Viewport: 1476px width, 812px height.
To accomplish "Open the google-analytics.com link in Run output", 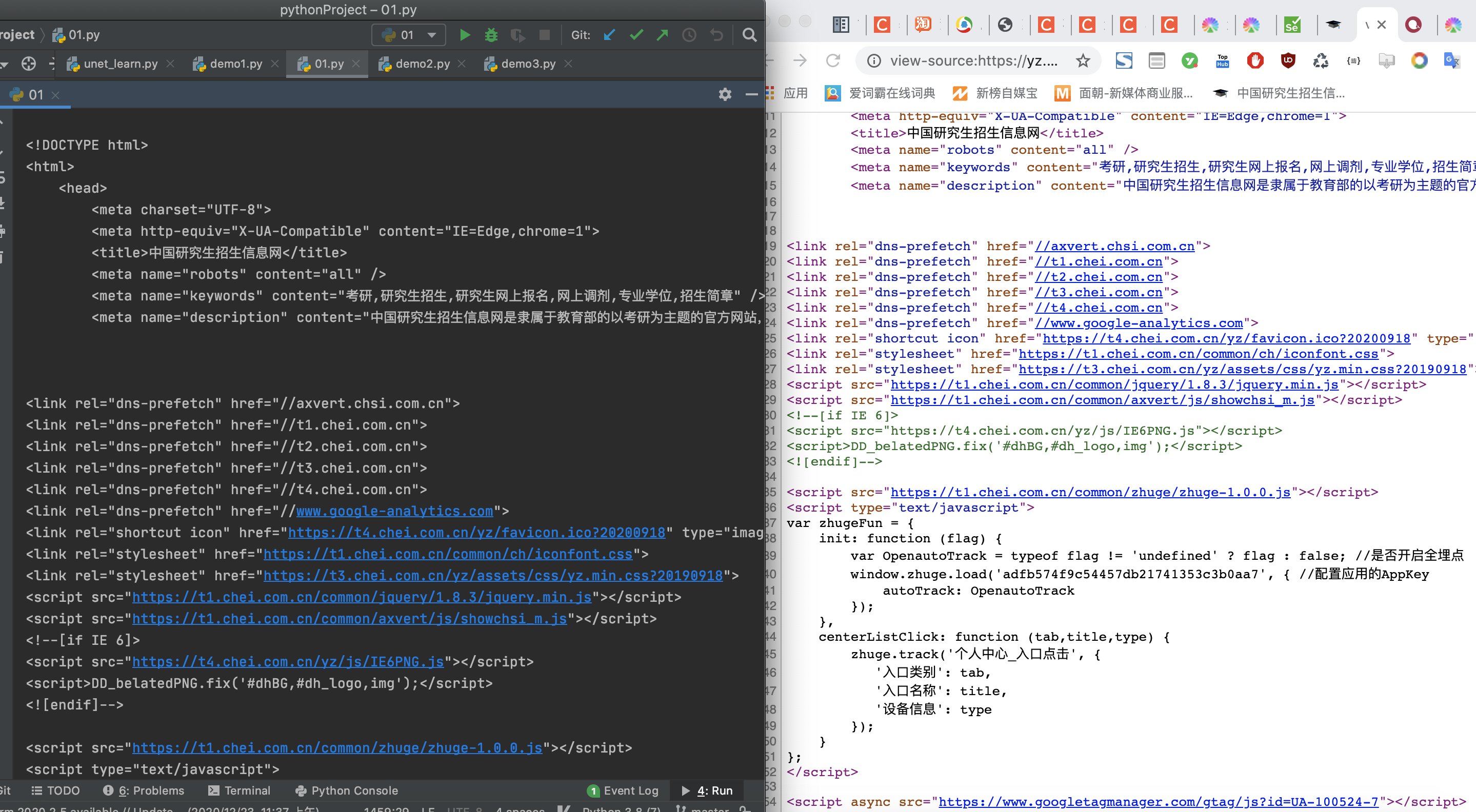I will point(394,511).
